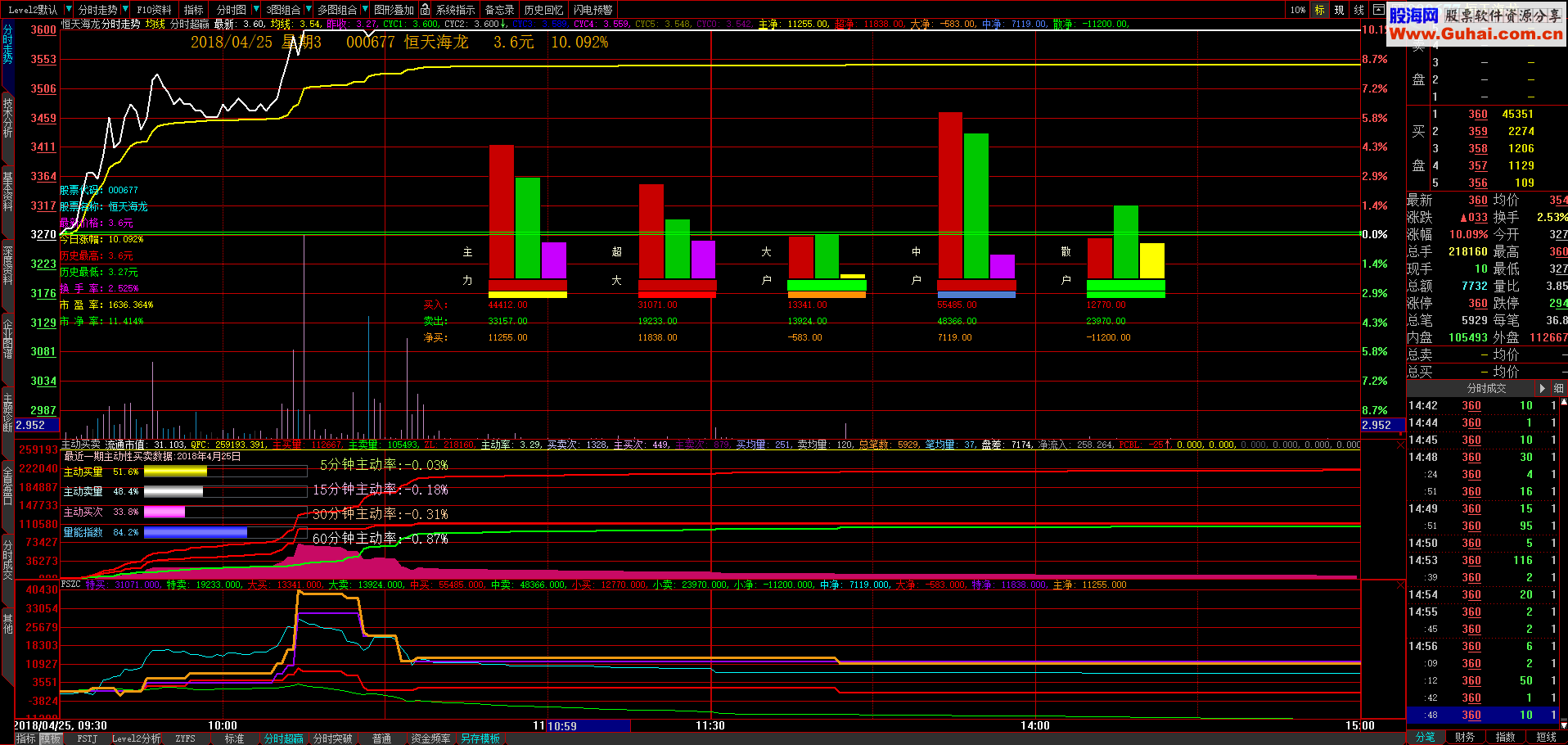Viewport: 1568px width, 745px height.
Task: Select the 资金频率 template tab
Action: (430, 738)
